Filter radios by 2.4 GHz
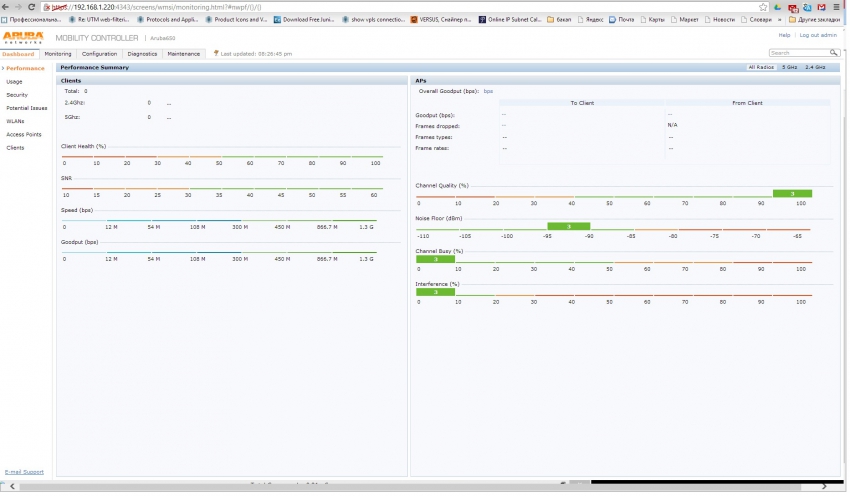Image resolution: width=850 pixels, height=496 pixels. pyautogui.click(x=817, y=68)
